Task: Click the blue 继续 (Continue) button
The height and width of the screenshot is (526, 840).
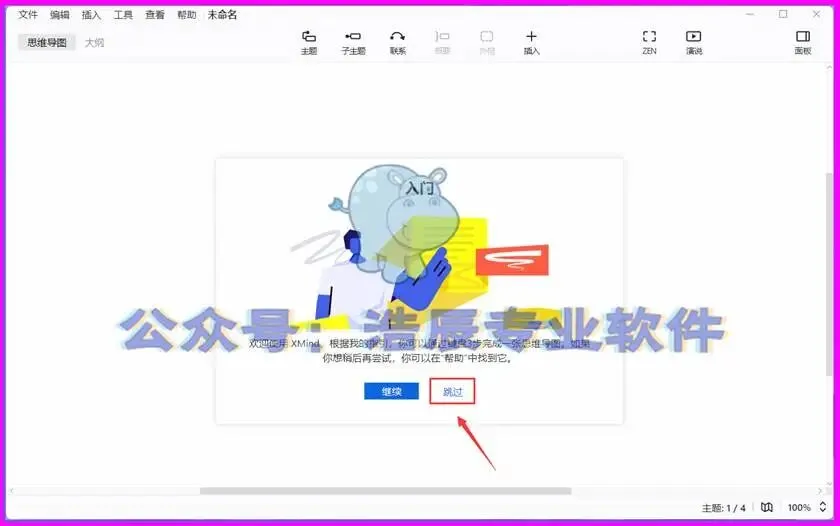Action: [392, 392]
